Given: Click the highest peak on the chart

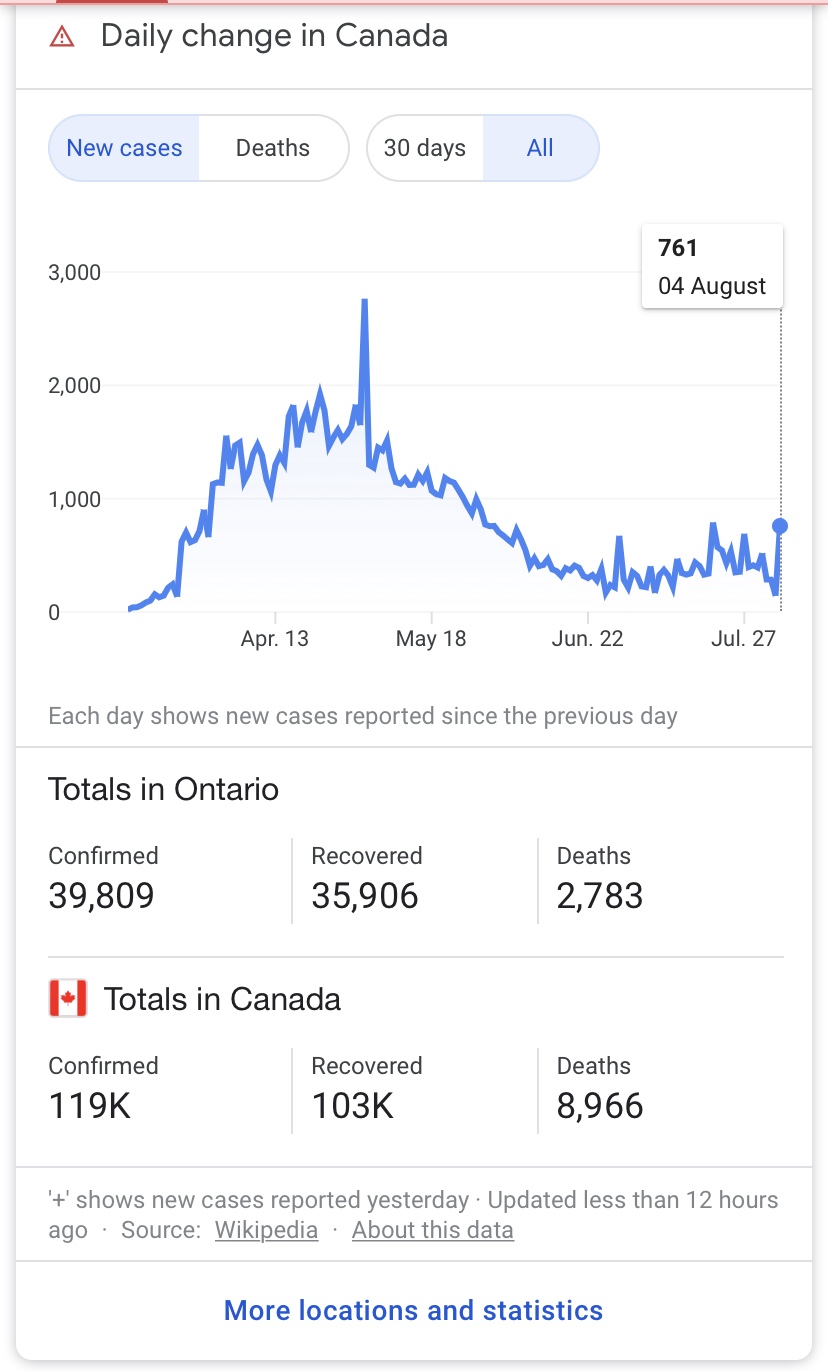Looking at the screenshot, I should click(x=365, y=301).
